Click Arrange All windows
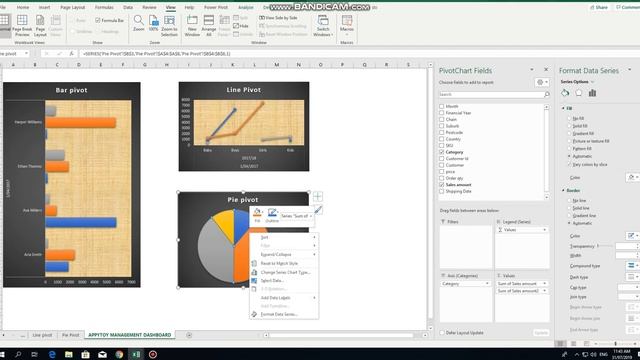The height and width of the screenshot is (360, 640). pos(209,25)
